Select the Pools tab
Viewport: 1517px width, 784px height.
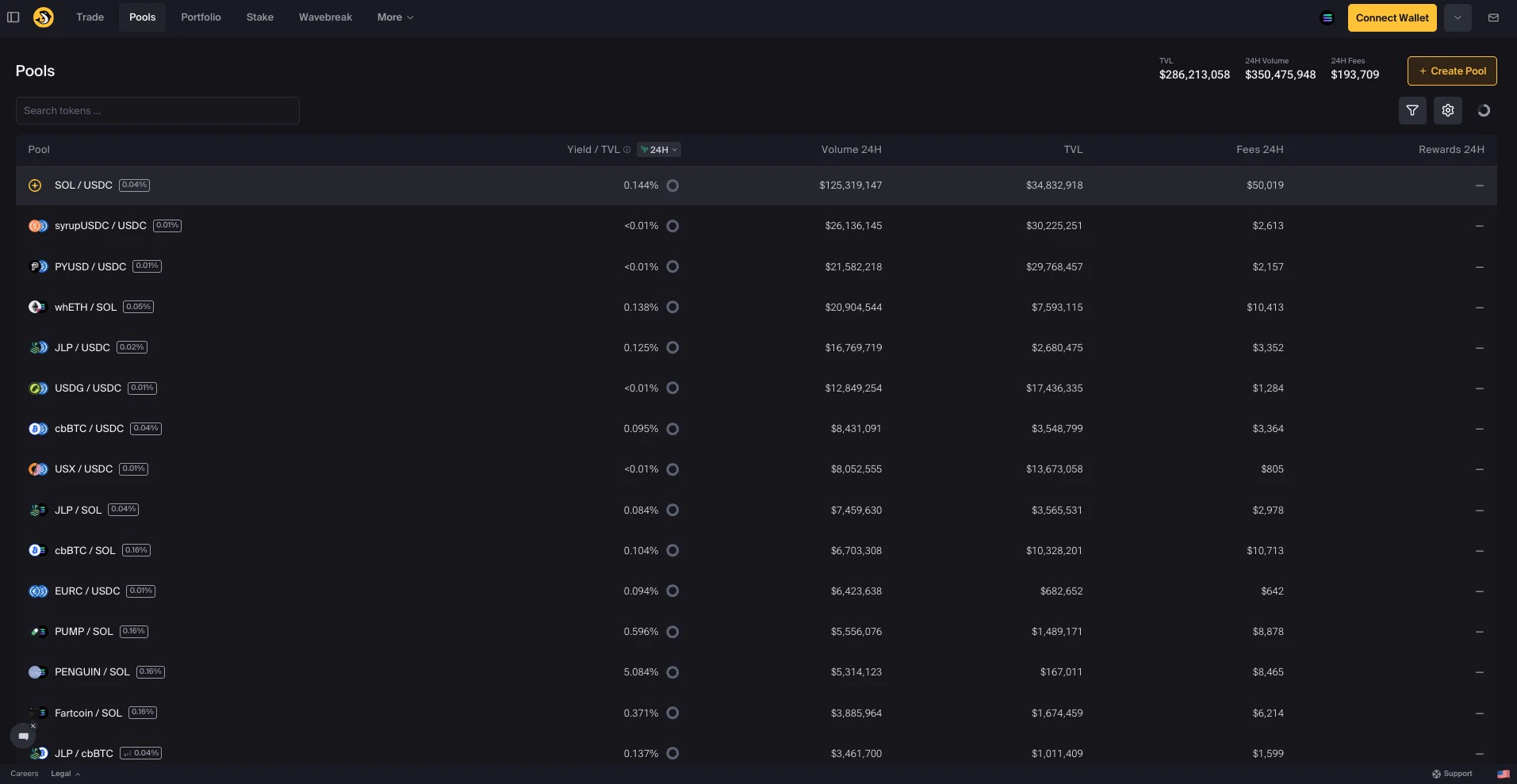143,17
